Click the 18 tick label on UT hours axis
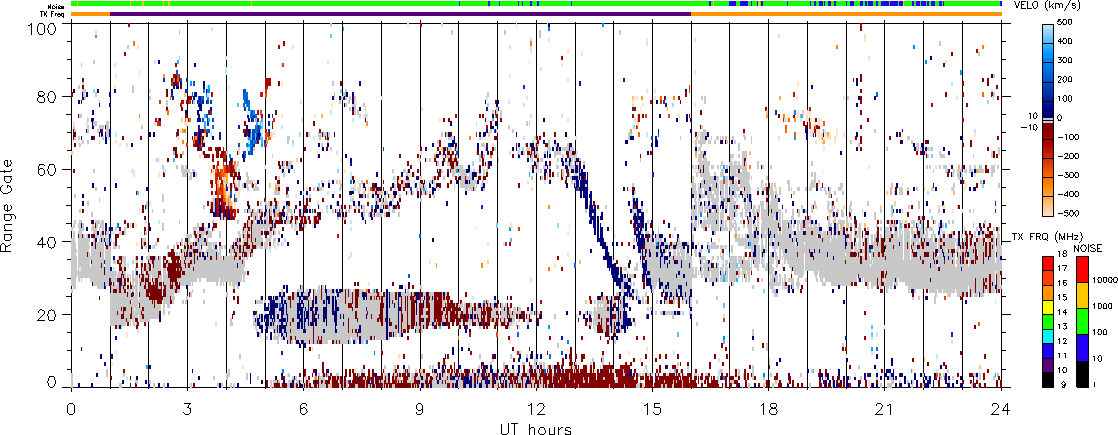 point(768,409)
